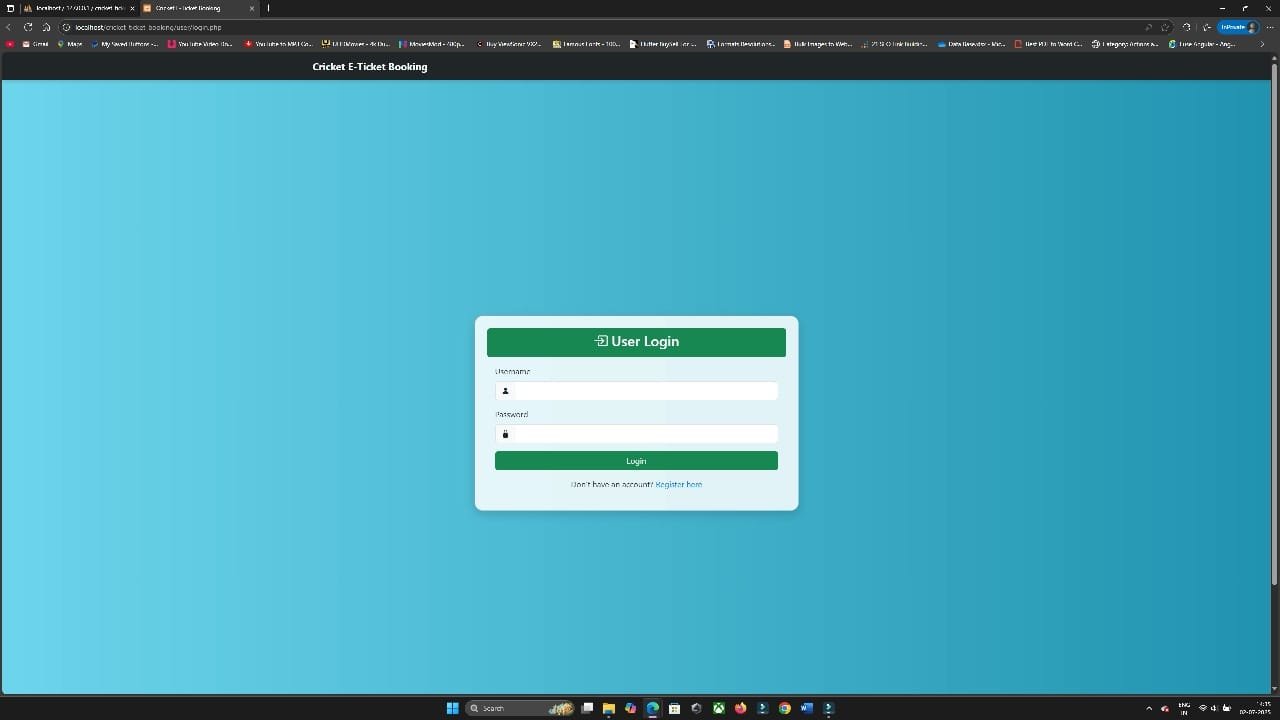The image size is (1280, 720).
Task: Open Edge settings three-dot menu
Action: coord(1270,27)
